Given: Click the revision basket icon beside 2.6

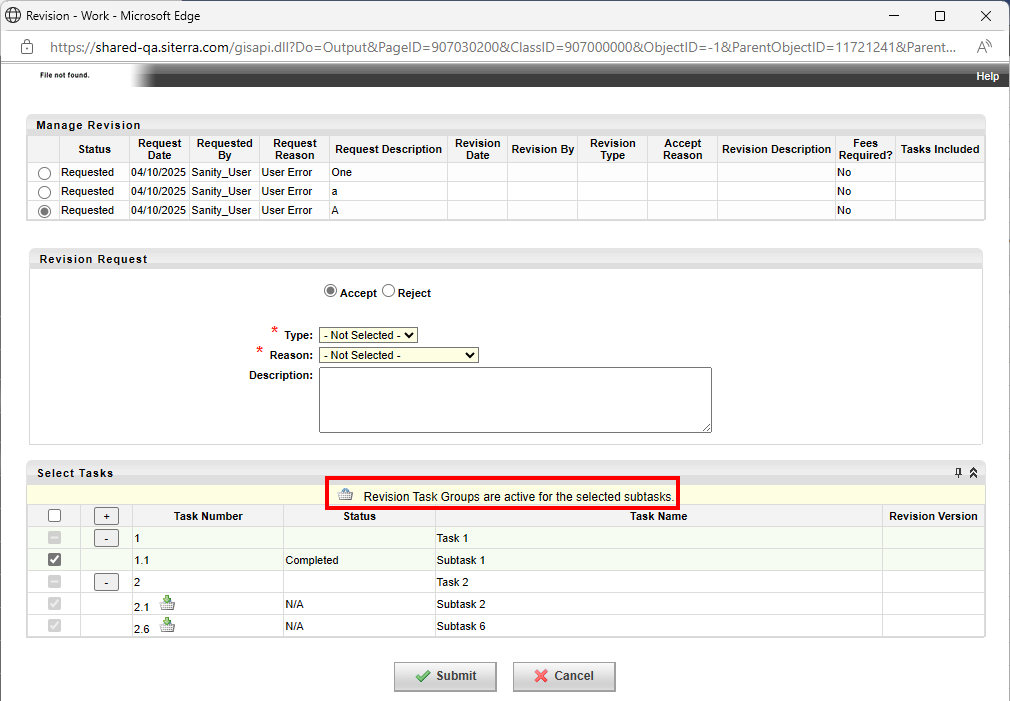Looking at the screenshot, I should point(167,625).
